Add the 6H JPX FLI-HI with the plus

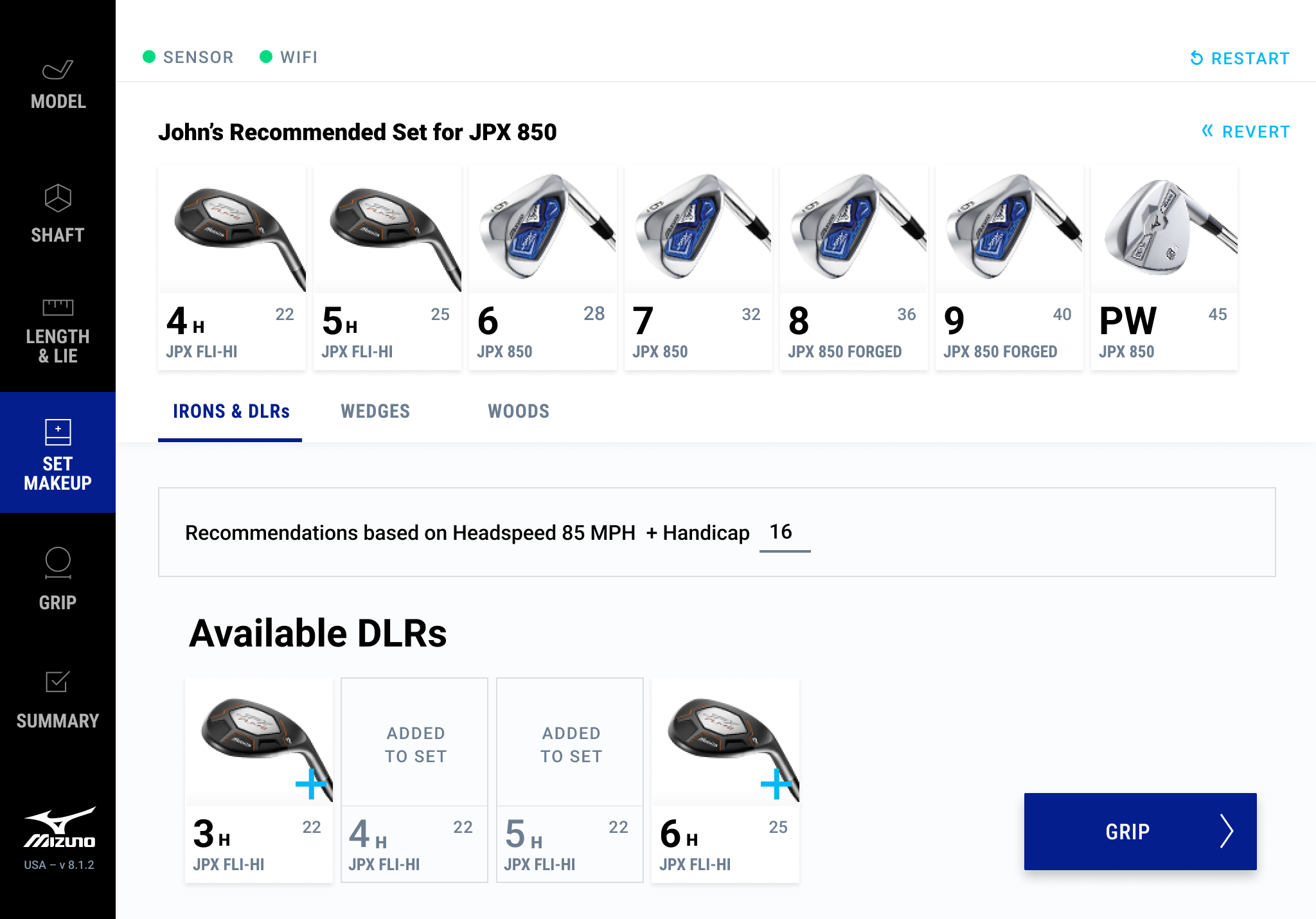[x=776, y=784]
